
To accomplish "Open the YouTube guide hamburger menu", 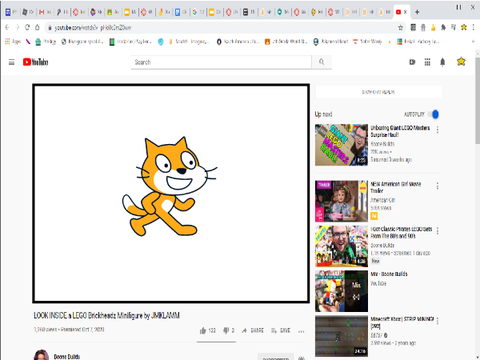I will click(x=12, y=62).
